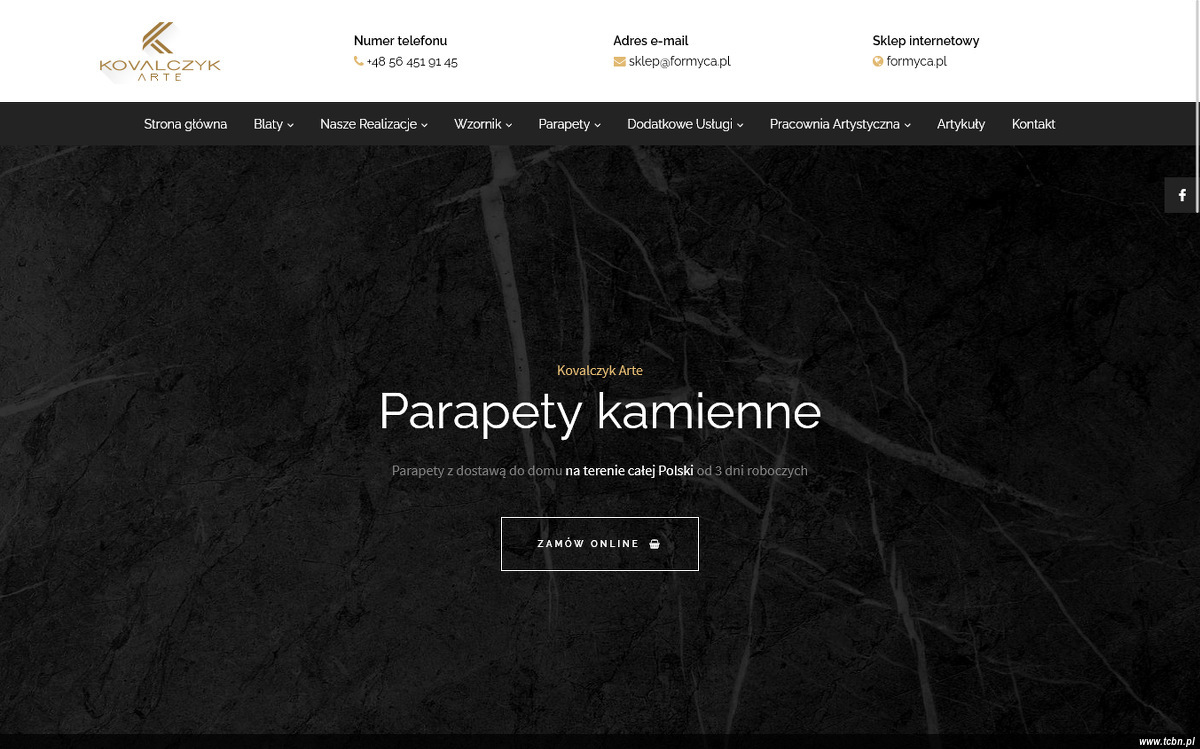Click the email envelope icon

[x=619, y=61]
